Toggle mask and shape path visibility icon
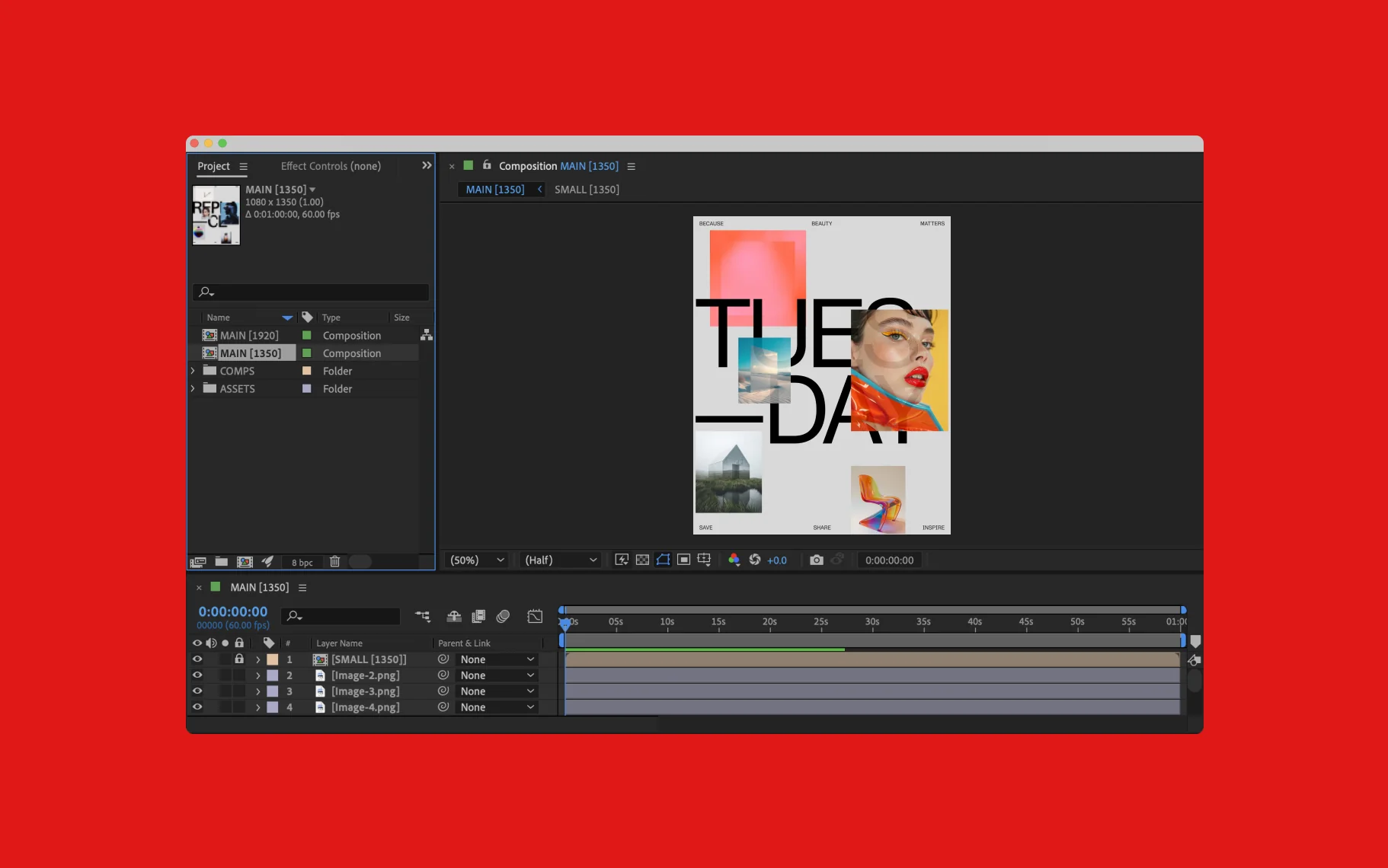The width and height of the screenshot is (1388, 868). 663,560
